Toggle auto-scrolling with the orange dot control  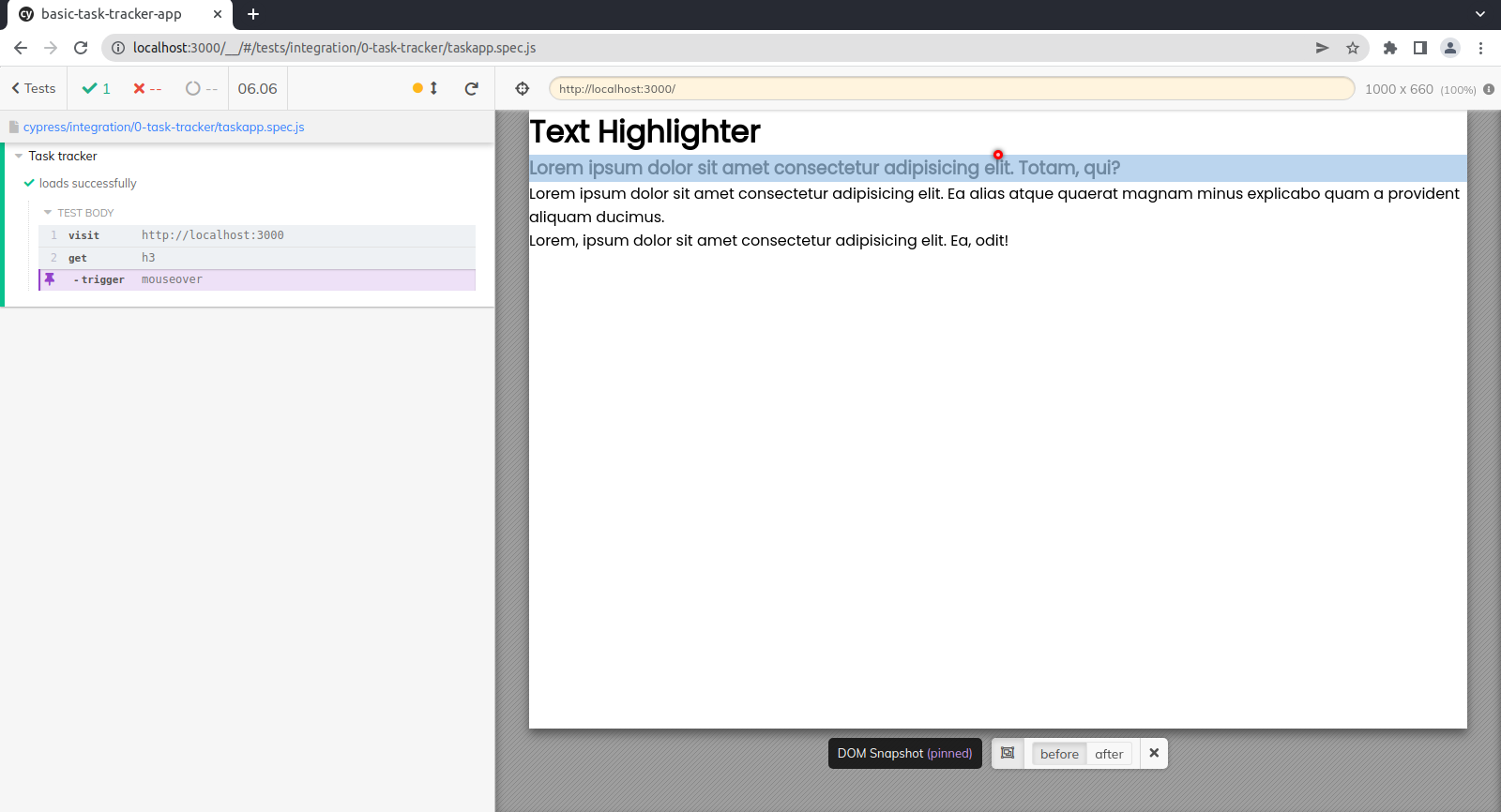coord(425,88)
